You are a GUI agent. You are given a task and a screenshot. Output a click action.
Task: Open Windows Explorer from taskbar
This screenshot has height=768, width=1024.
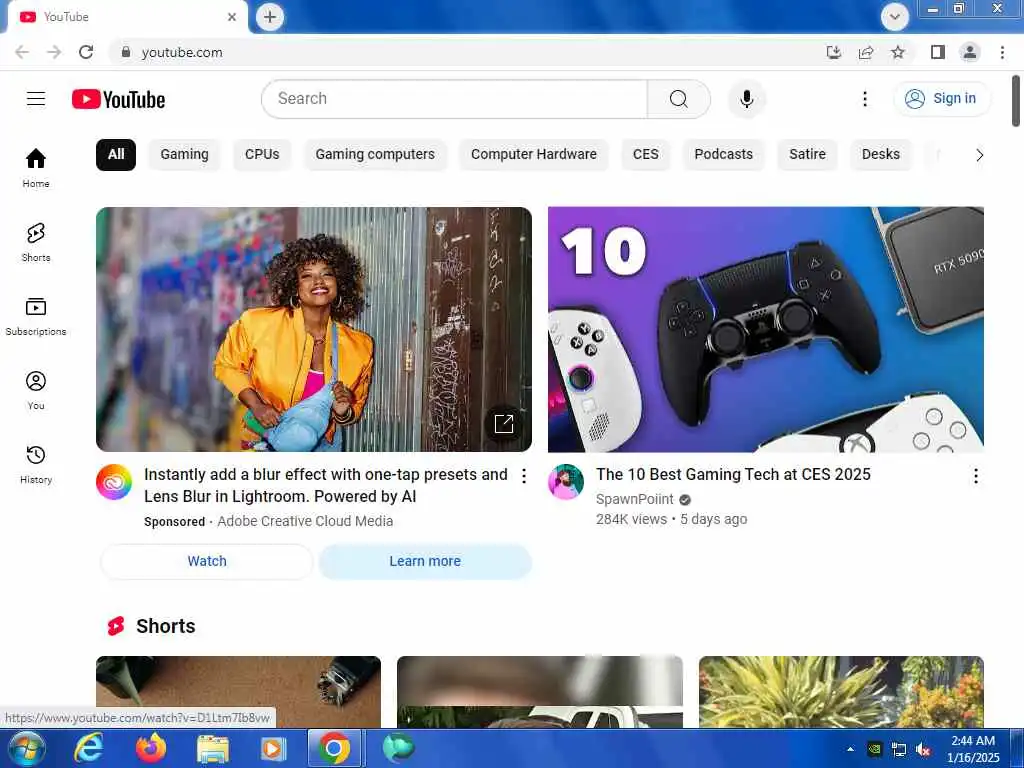pyautogui.click(x=213, y=748)
